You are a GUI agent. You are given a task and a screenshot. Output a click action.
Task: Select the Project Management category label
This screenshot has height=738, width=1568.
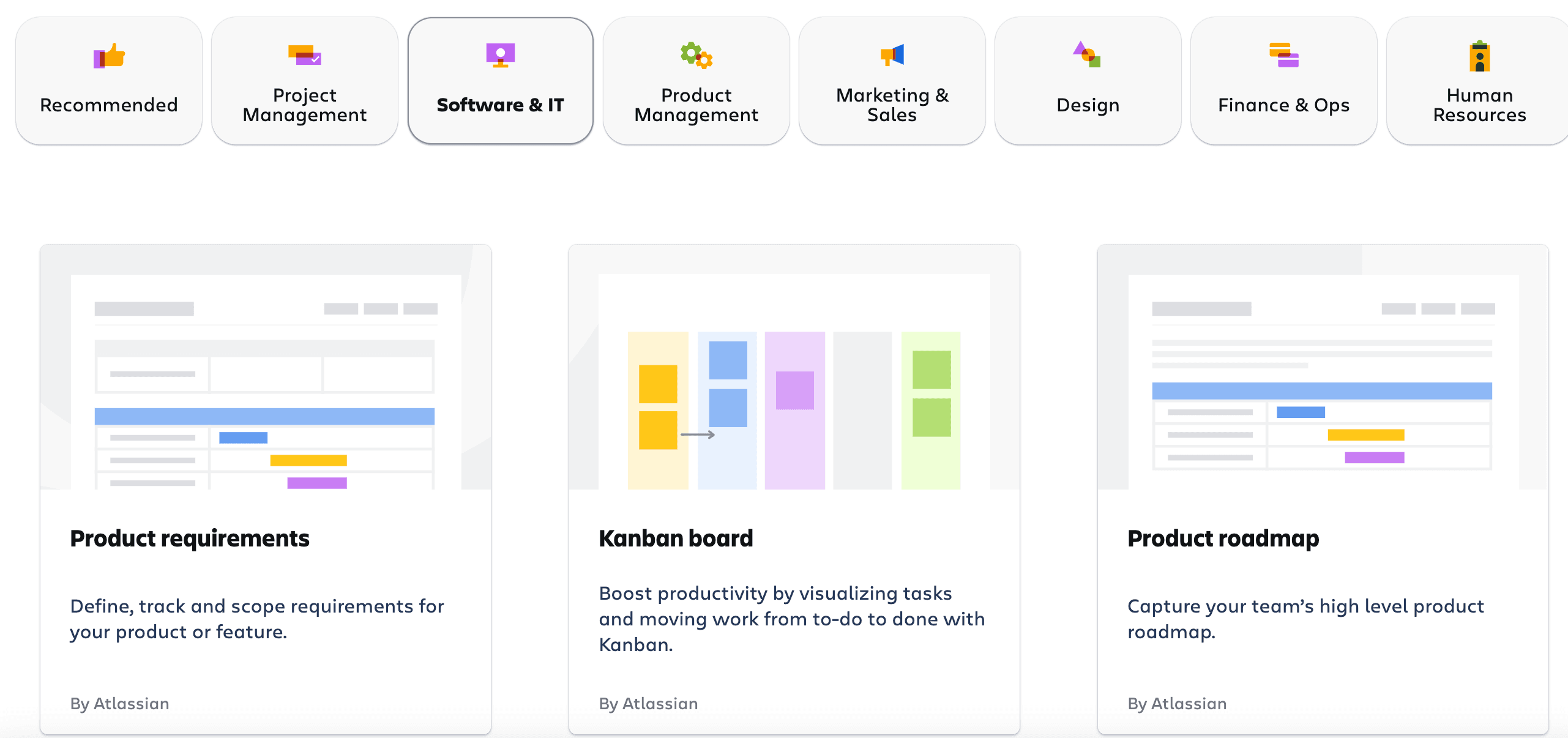[305, 105]
